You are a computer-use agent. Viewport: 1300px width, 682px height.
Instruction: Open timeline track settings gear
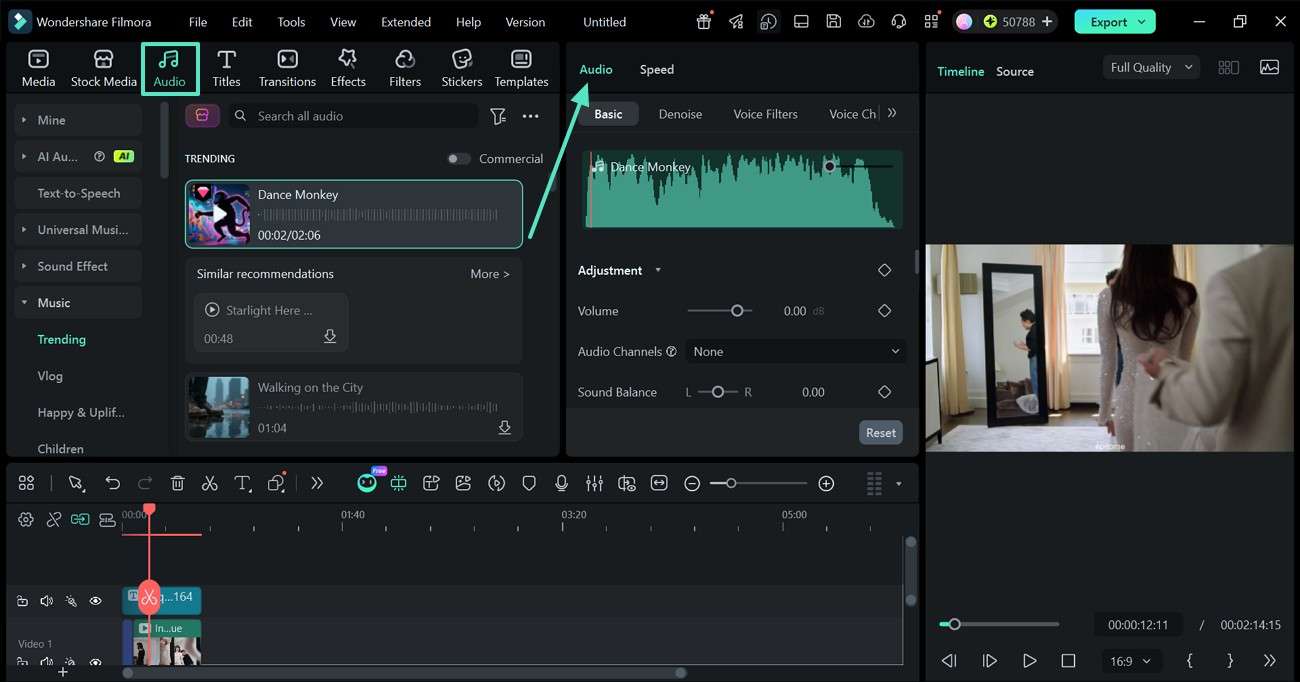tap(26, 519)
